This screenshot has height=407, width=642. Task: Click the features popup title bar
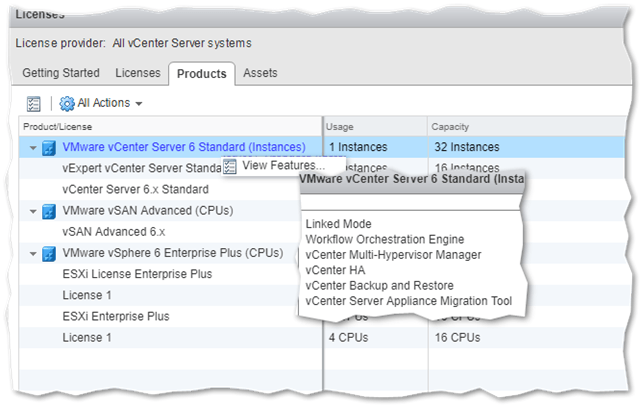pos(411,179)
